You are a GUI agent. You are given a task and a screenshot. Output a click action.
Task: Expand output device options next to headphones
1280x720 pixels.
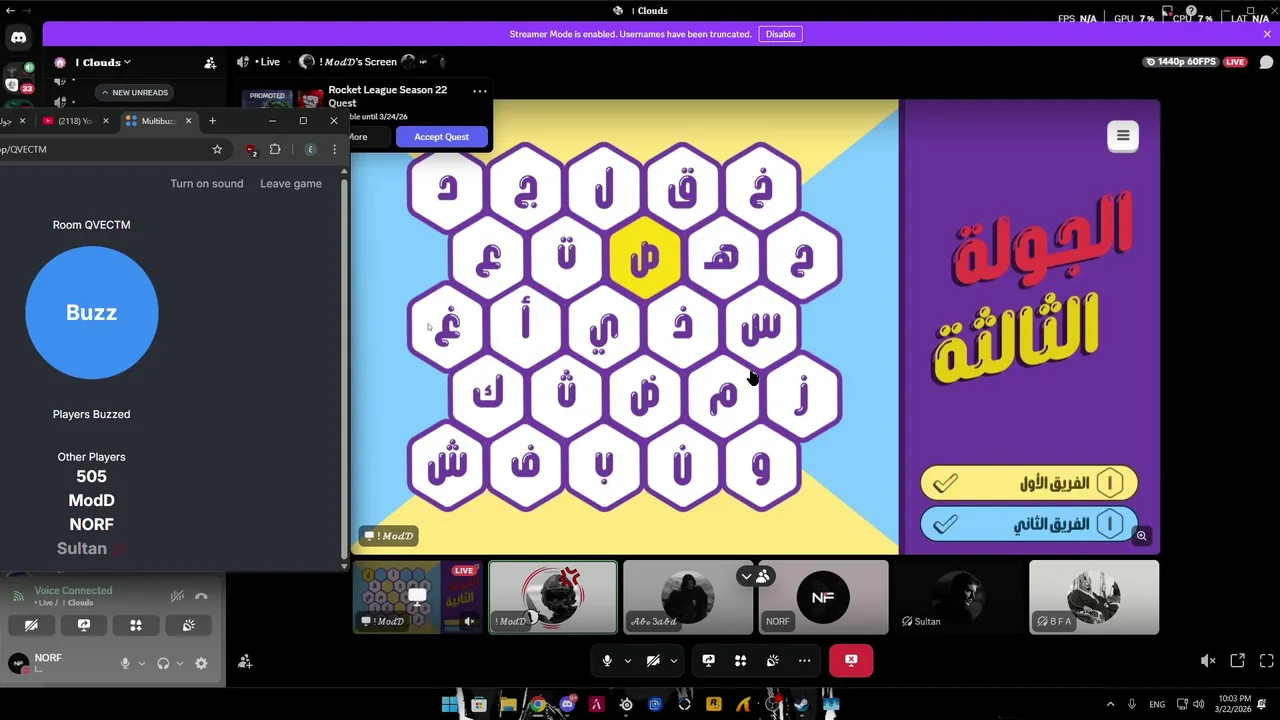pos(180,663)
